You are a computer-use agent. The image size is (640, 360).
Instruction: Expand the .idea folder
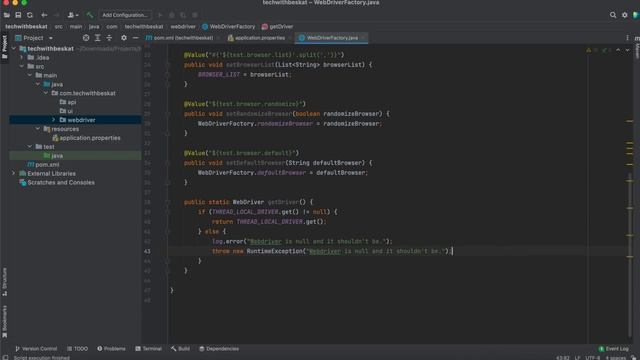[x=22, y=58]
